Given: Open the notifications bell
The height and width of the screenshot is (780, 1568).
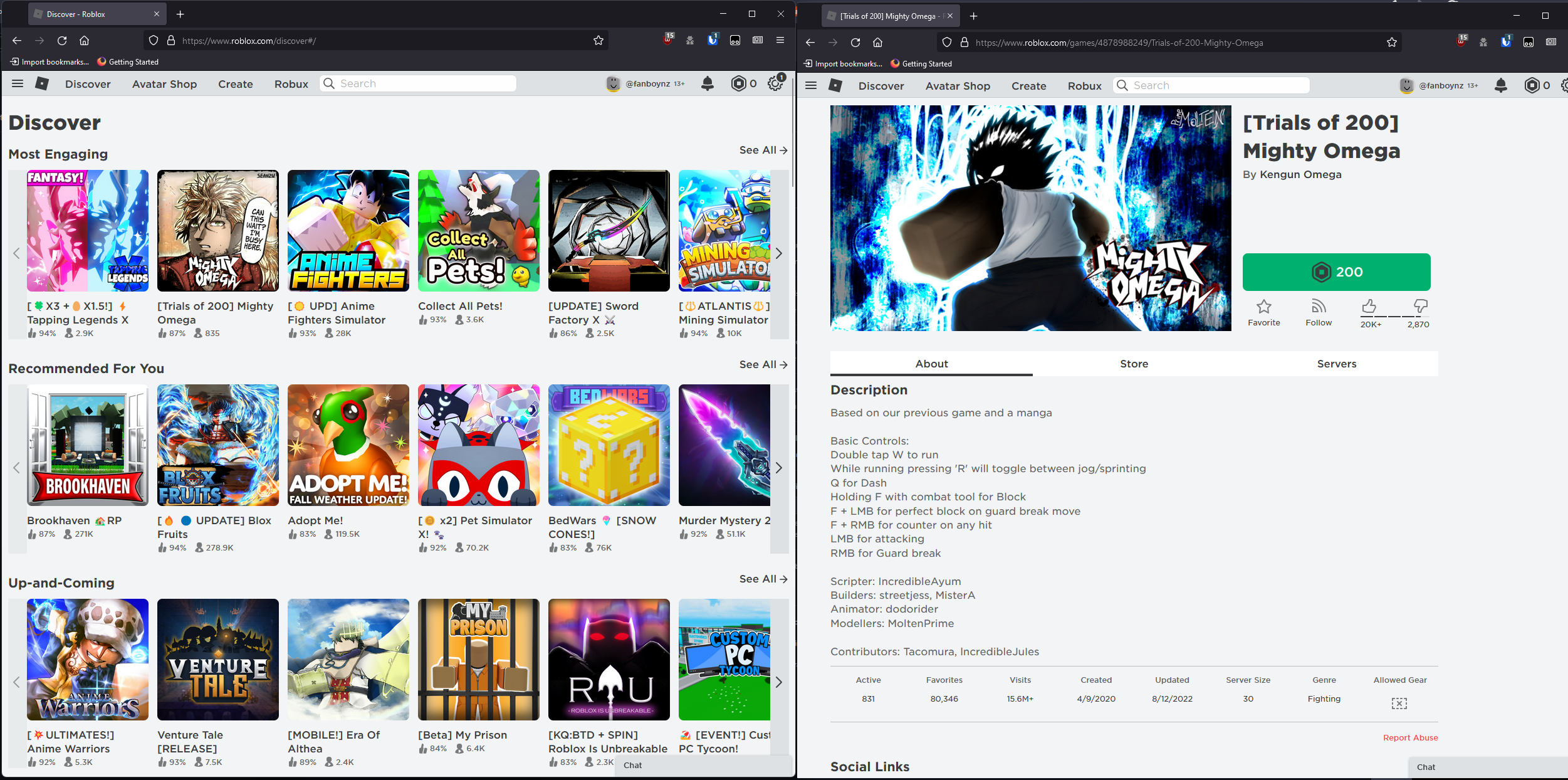Looking at the screenshot, I should tap(707, 83).
